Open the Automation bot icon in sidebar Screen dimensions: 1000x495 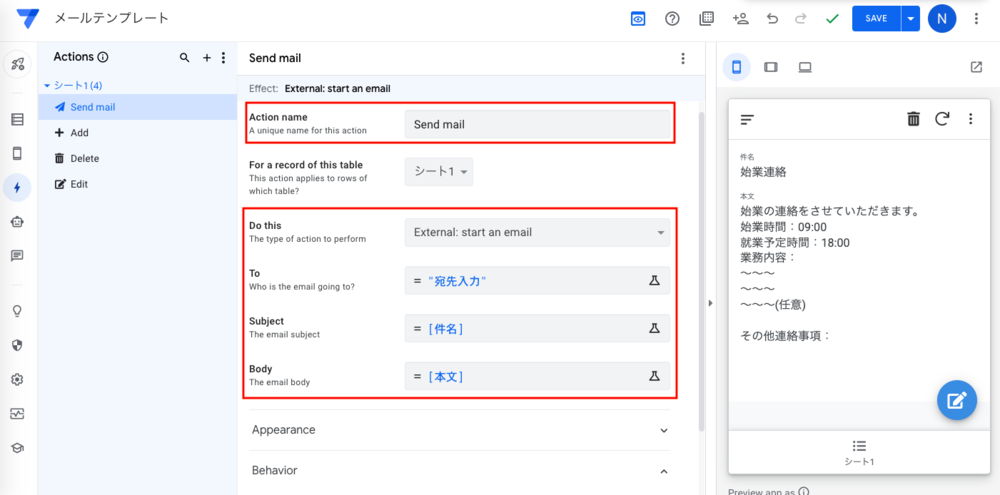click(17, 221)
